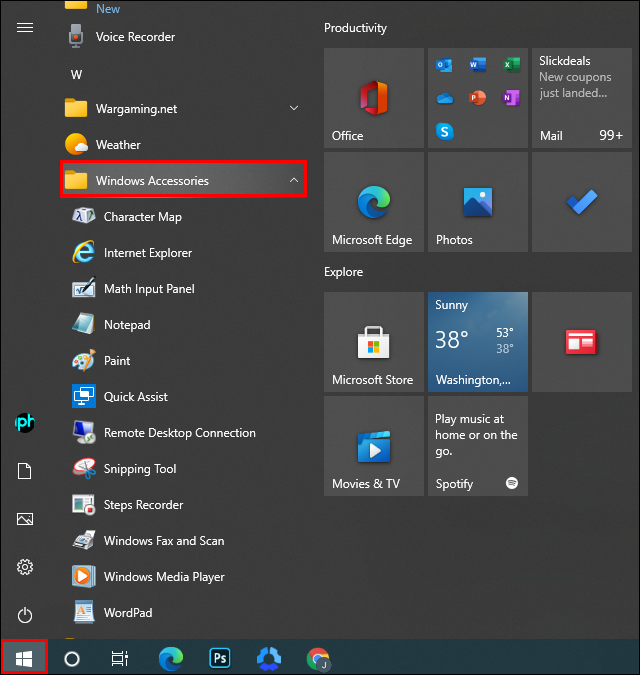Expand the Wargaming.net folder
The height and width of the screenshot is (675, 640).
coord(183,108)
